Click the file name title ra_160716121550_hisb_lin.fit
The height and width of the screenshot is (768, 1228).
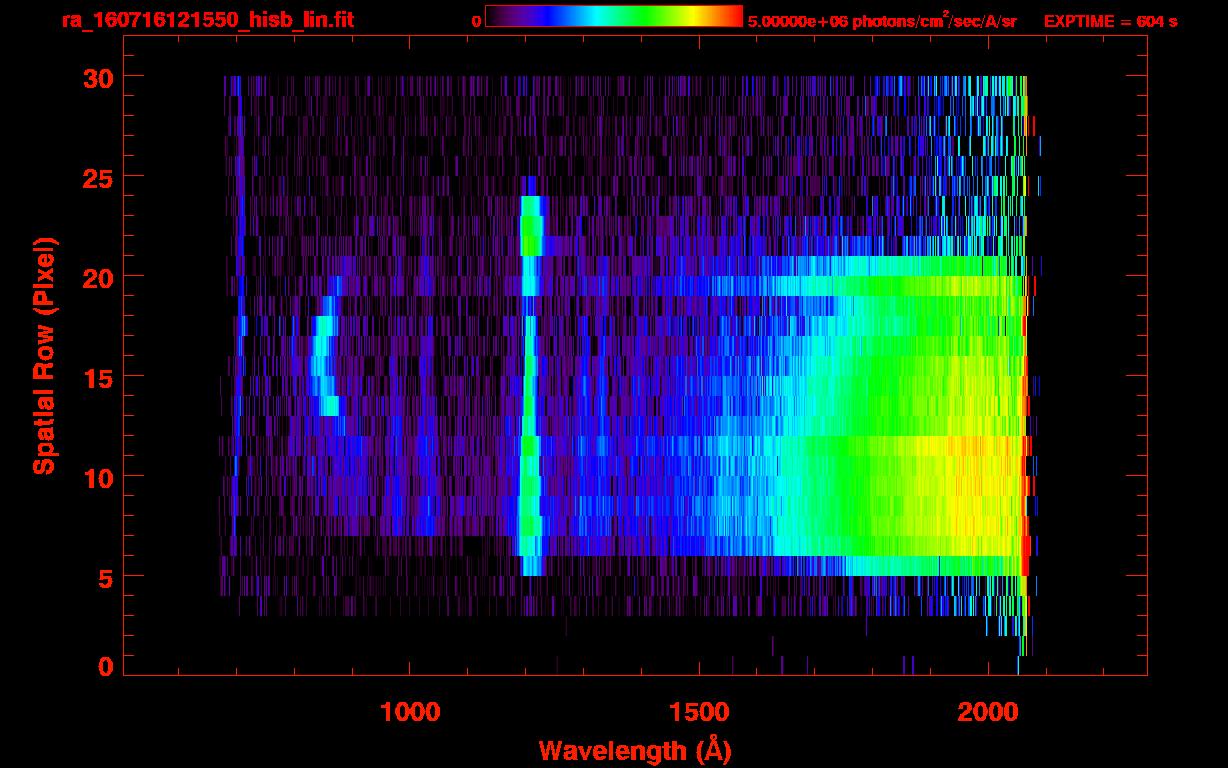point(207,20)
